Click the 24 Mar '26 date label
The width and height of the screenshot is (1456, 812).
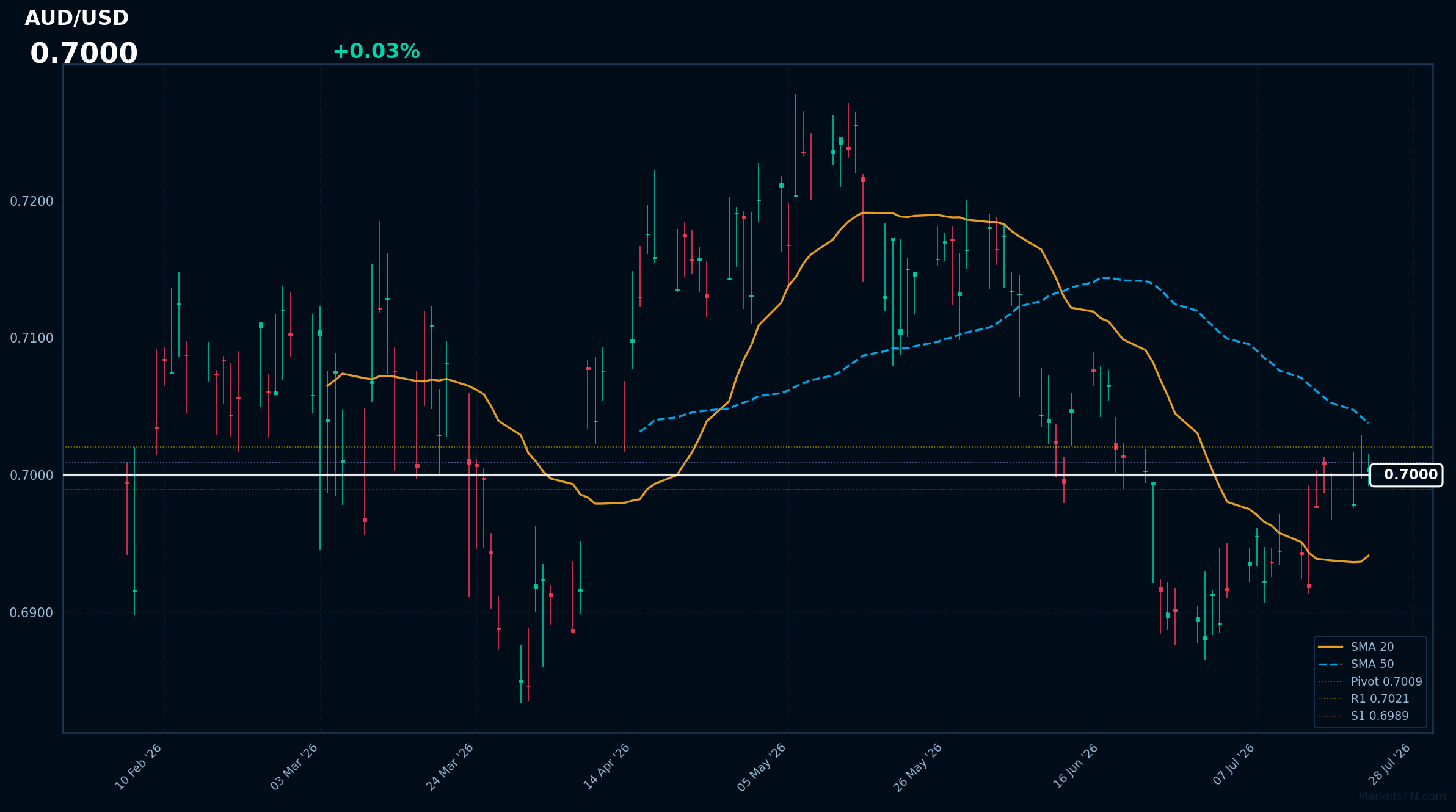coord(450,767)
